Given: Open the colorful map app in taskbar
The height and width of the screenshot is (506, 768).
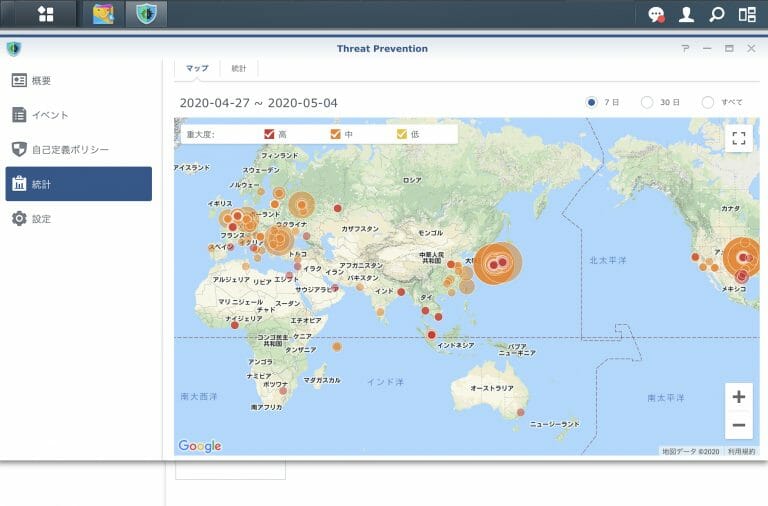Looking at the screenshot, I should [x=103, y=14].
